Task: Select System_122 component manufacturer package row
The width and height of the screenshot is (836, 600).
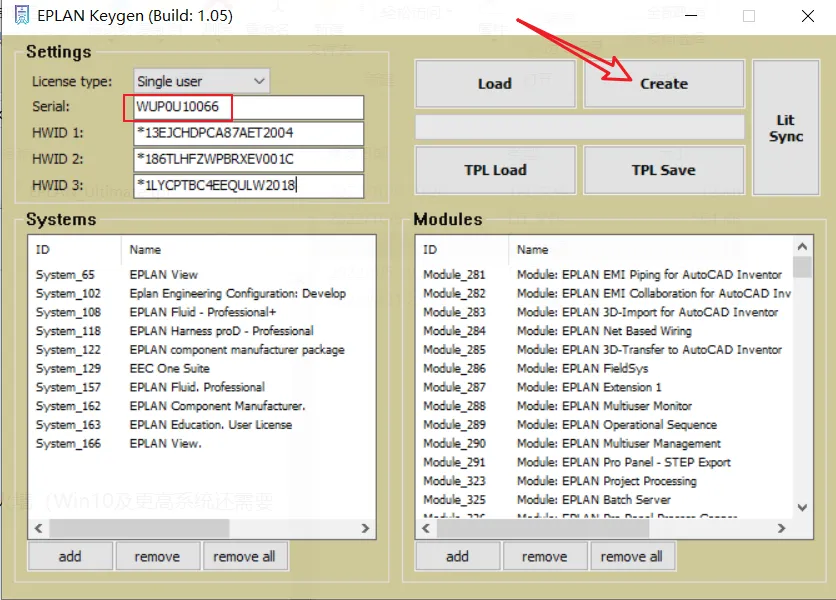Action: 202,350
